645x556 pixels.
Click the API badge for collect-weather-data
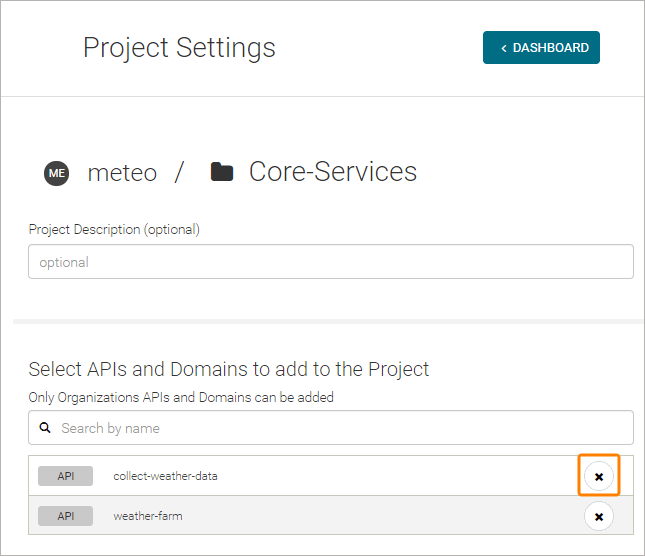[65, 476]
